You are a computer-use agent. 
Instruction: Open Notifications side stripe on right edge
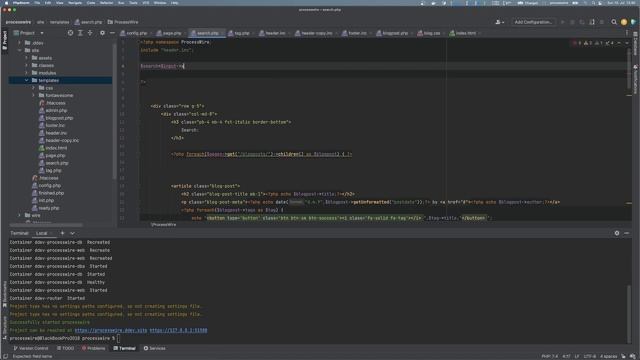[636, 79]
